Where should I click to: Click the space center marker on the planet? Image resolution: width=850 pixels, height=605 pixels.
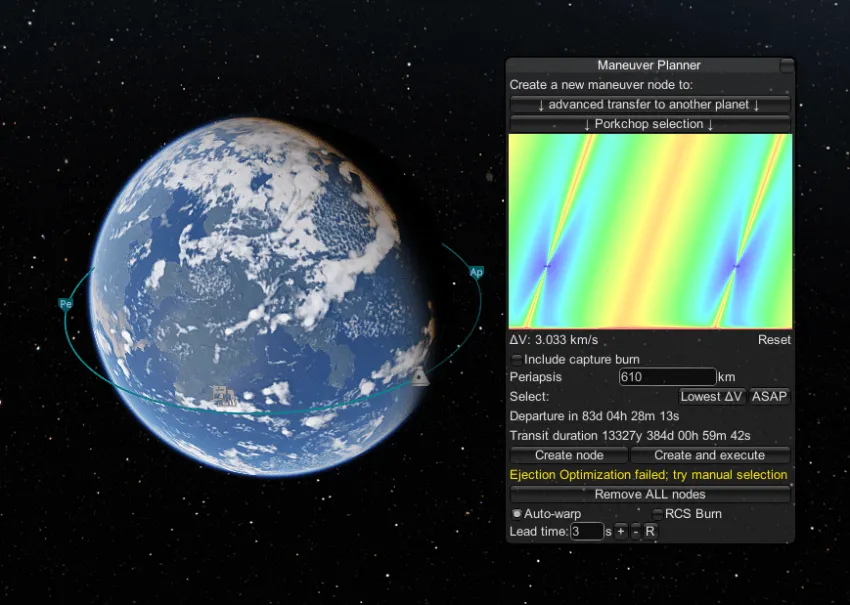[224, 396]
